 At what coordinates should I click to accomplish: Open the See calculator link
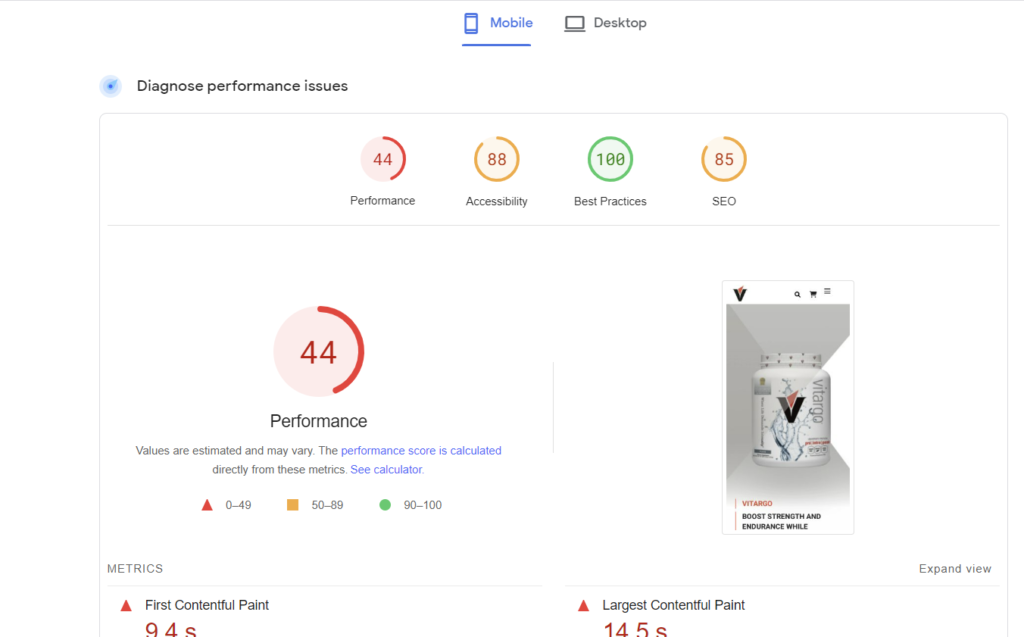click(x=386, y=469)
